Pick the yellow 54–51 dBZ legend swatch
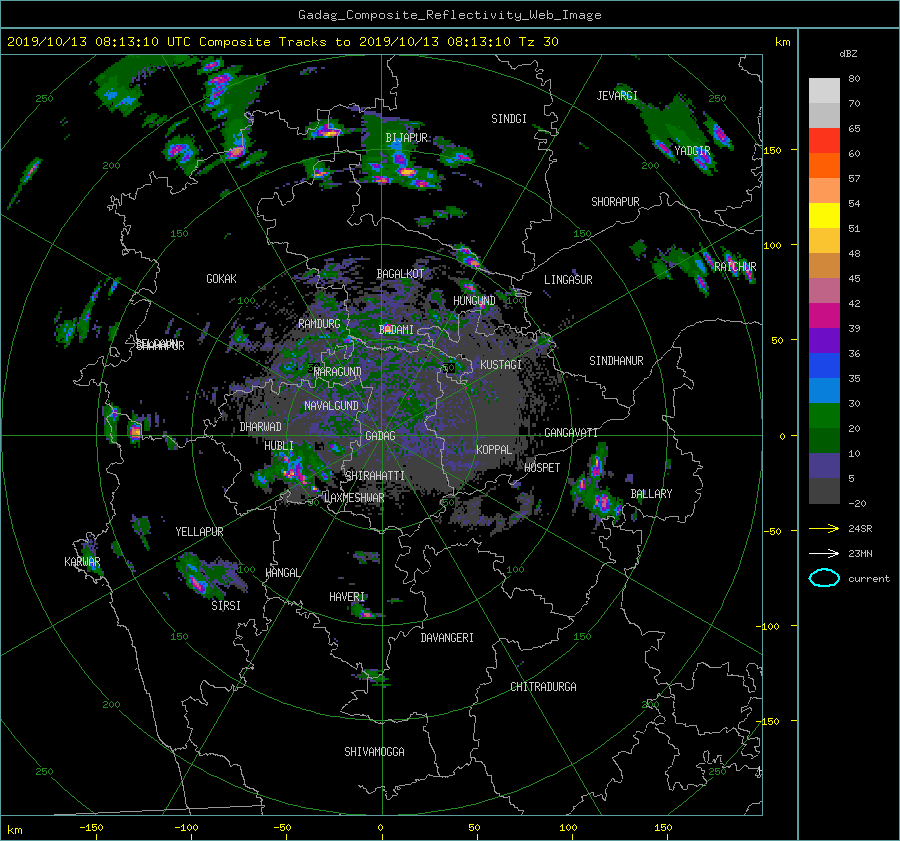The image size is (900, 841). pos(824,215)
